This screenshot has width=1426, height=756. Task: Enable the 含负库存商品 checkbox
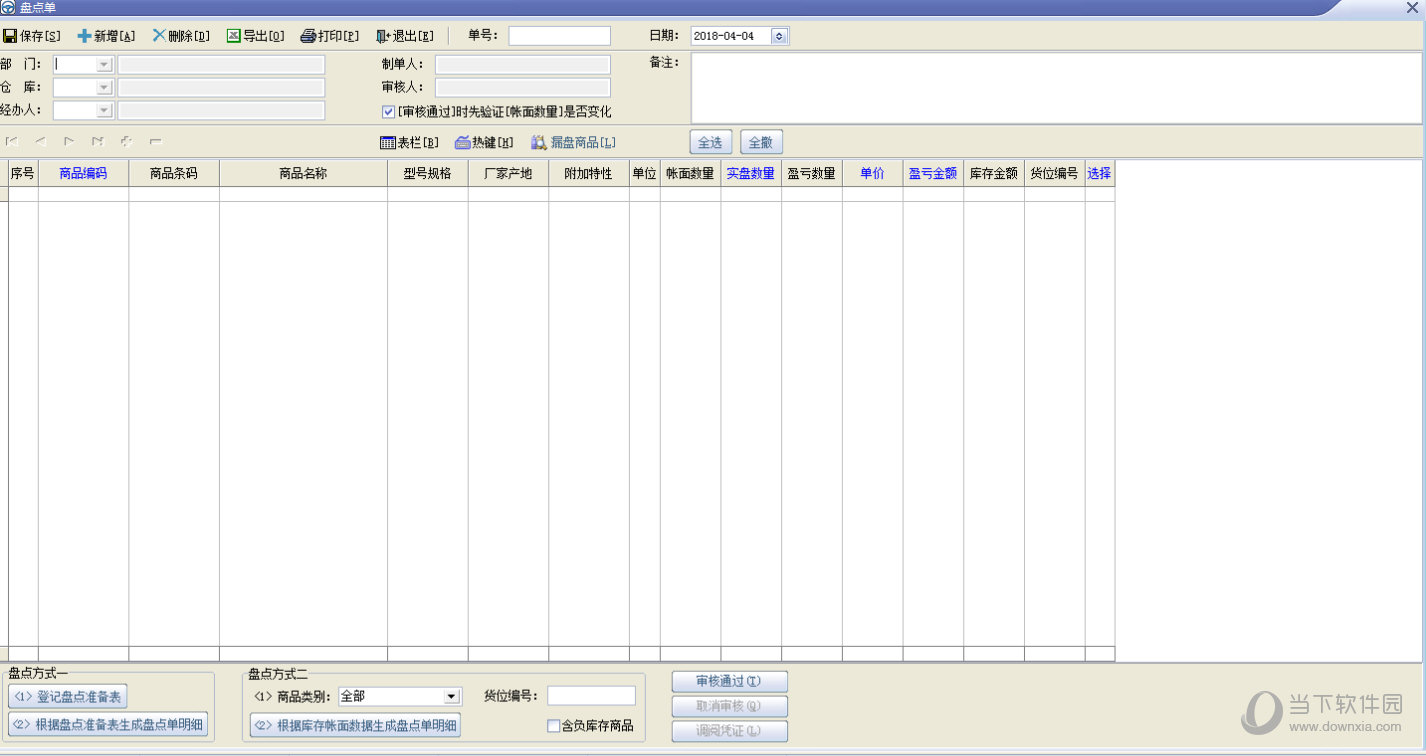coord(553,726)
